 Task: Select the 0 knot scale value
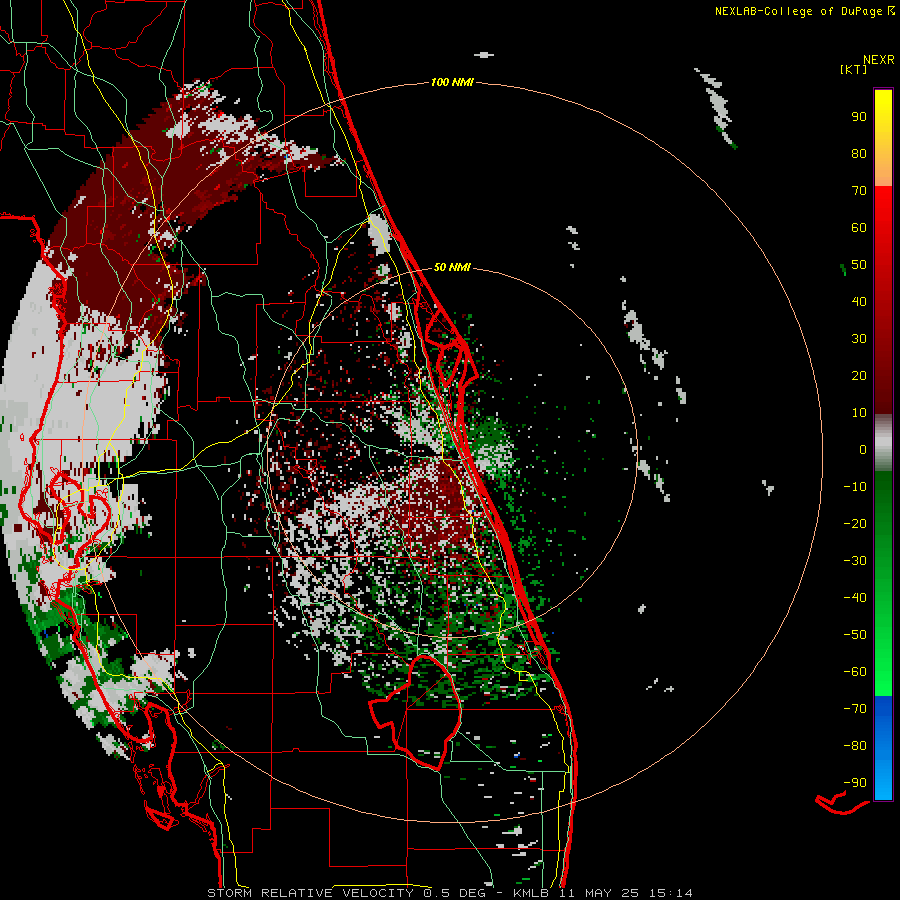[863, 449]
